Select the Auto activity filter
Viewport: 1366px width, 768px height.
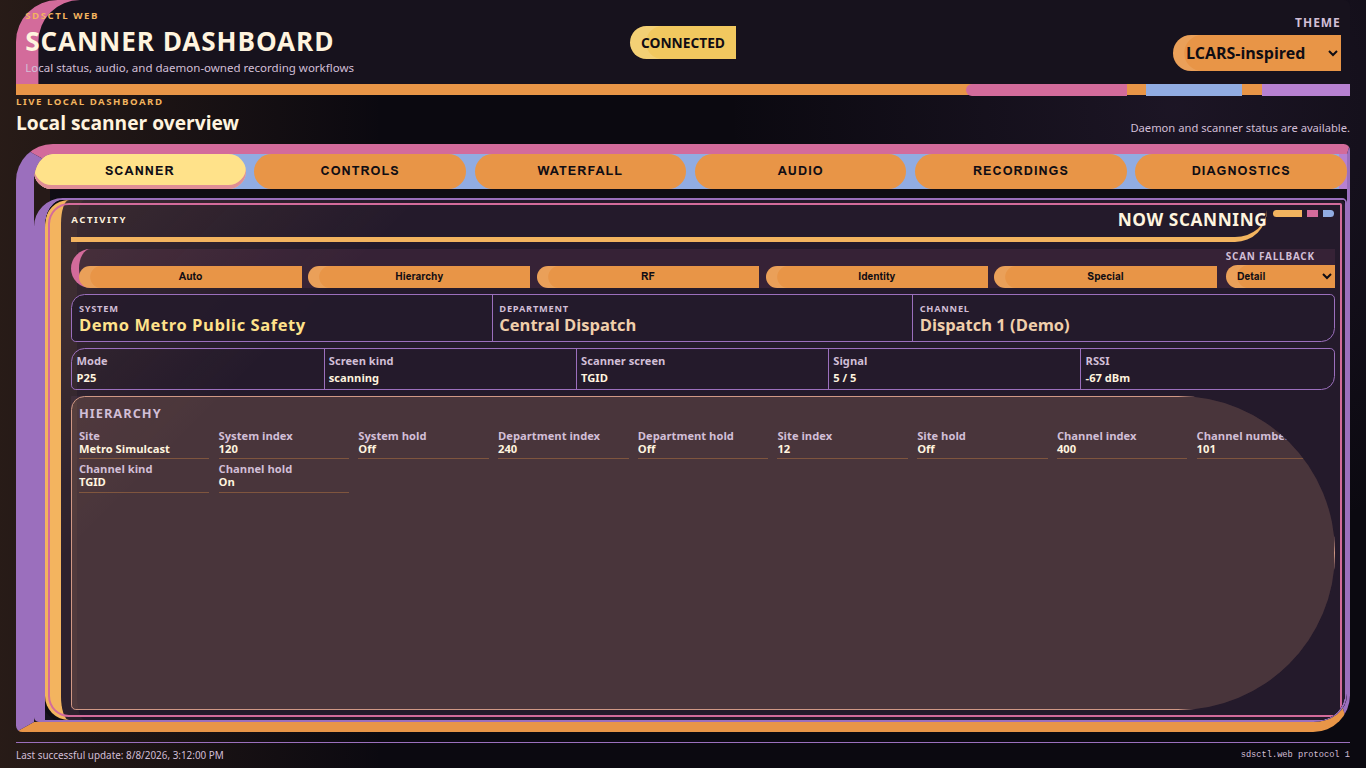click(190, 277)
